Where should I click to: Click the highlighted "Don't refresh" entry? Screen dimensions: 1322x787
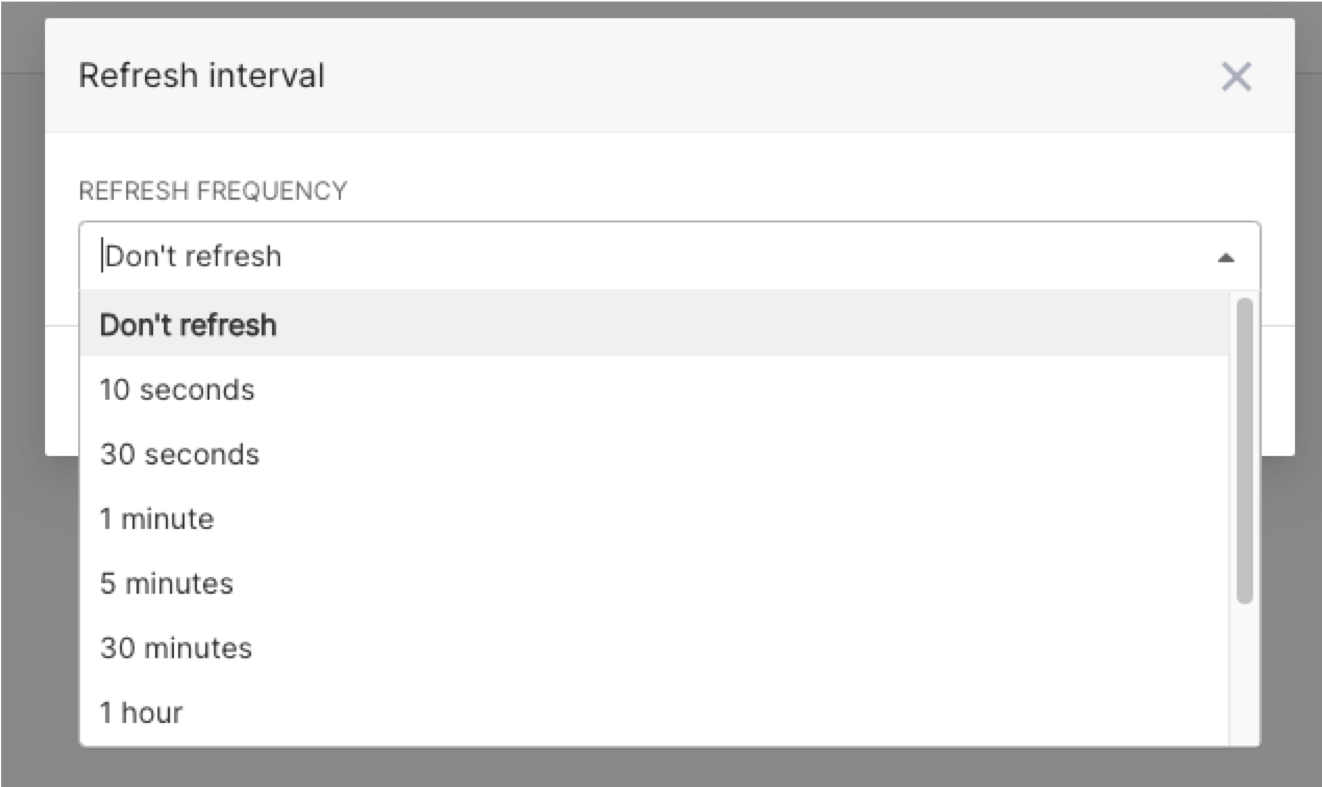tap(188, 325)
